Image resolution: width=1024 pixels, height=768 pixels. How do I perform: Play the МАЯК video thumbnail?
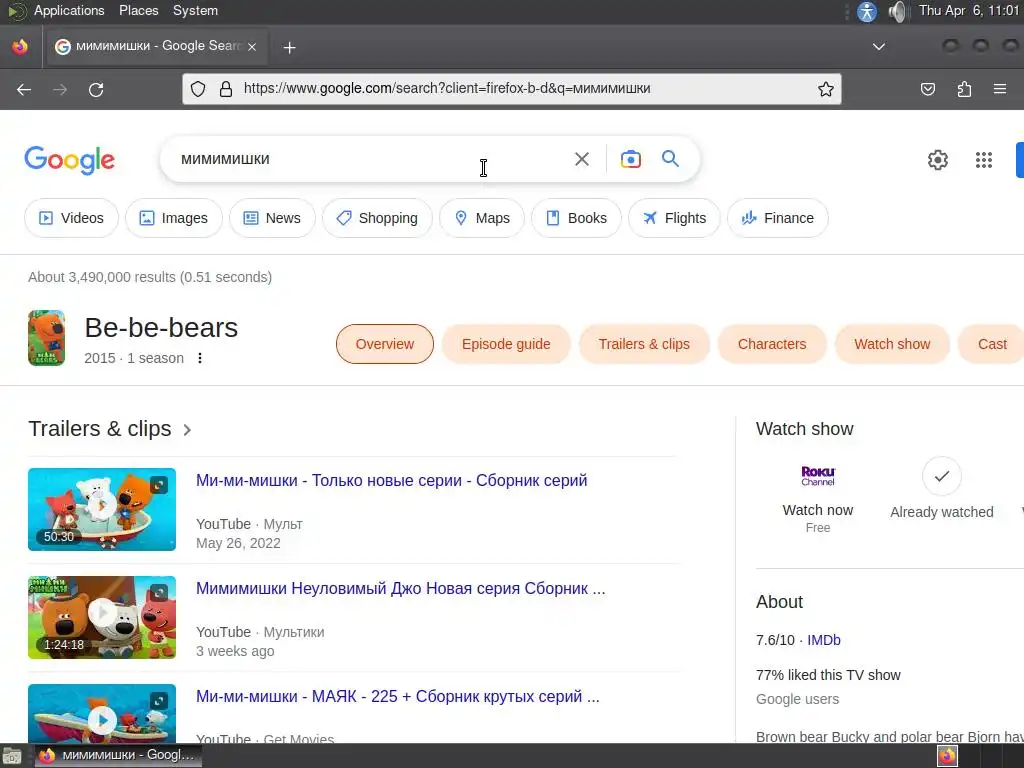tap(102, 712)
